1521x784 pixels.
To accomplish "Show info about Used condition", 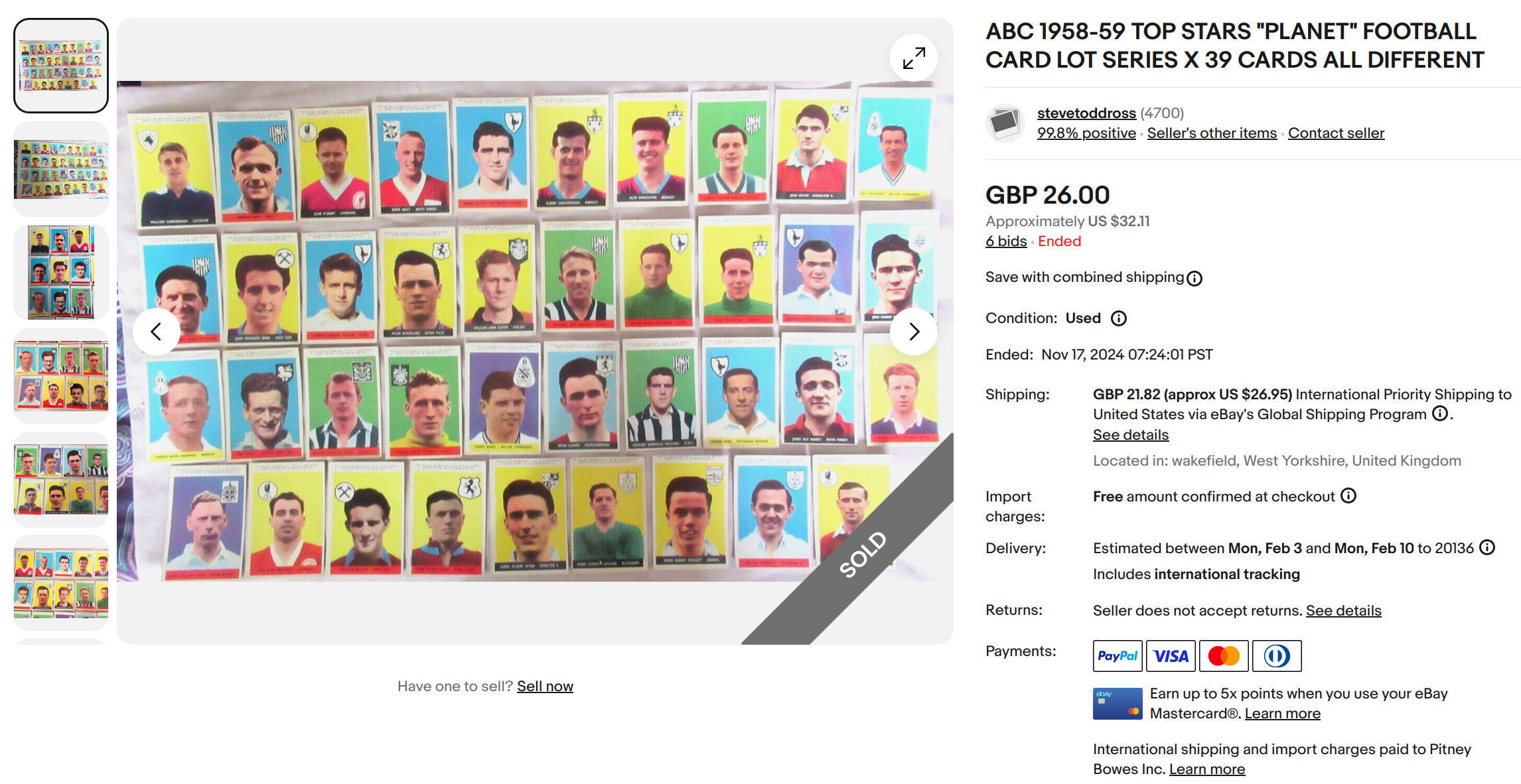I will [x=1119, y=319].
